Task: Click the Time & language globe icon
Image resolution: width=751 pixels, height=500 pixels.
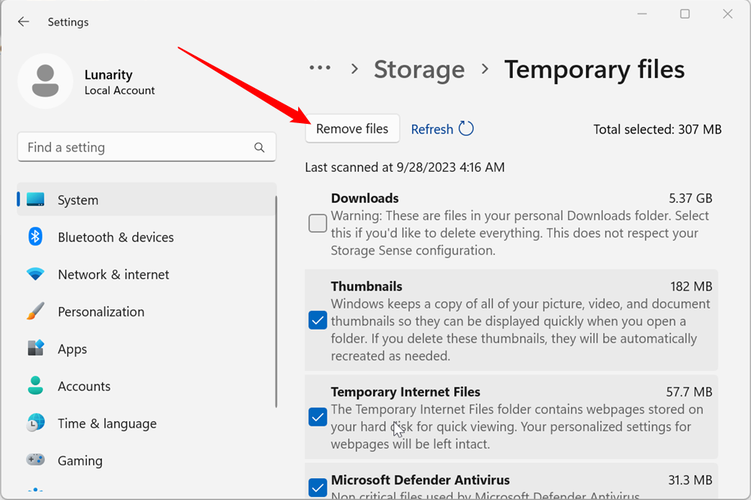Action: 36,423
